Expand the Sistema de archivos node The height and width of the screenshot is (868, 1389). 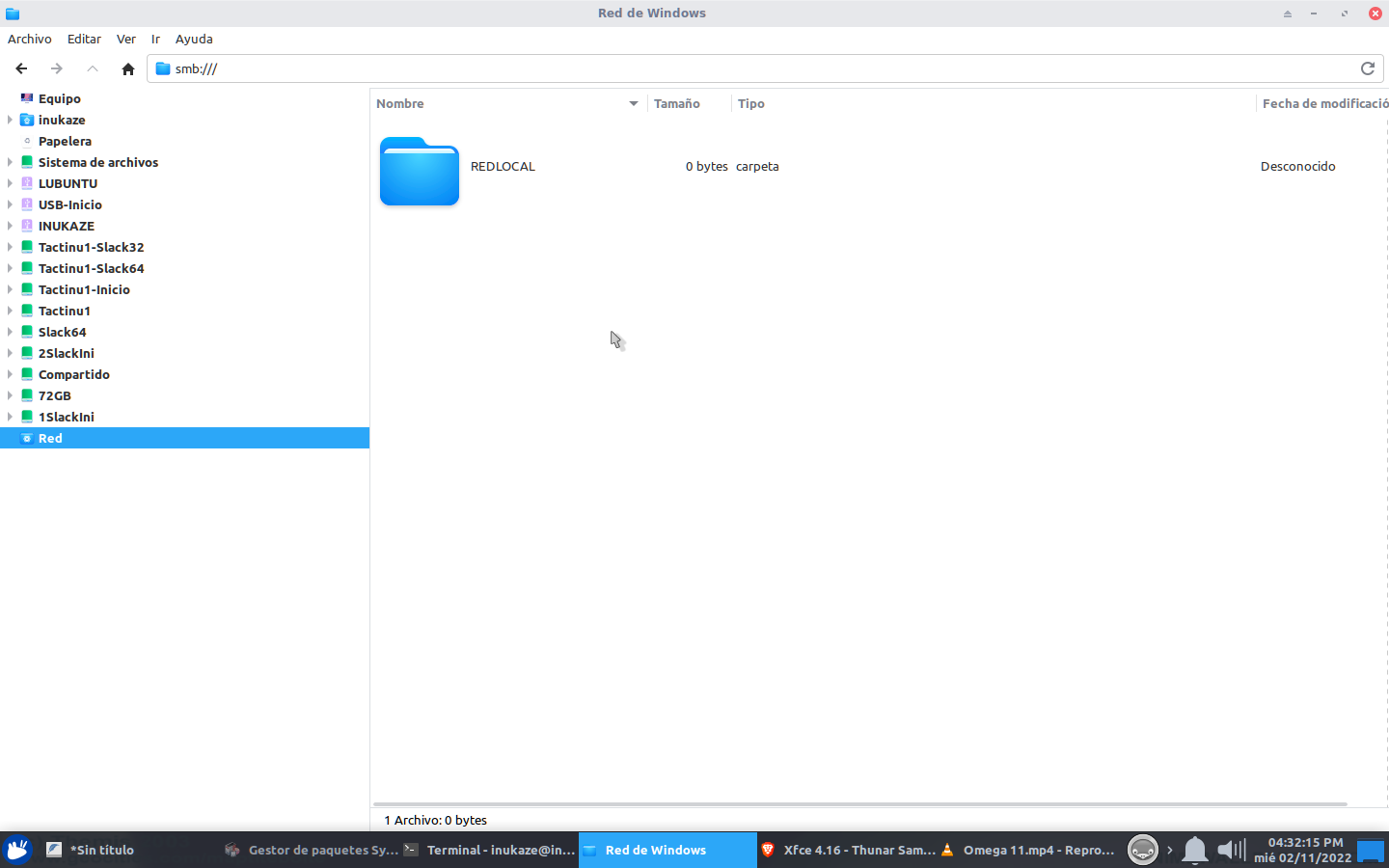(10, 162)
